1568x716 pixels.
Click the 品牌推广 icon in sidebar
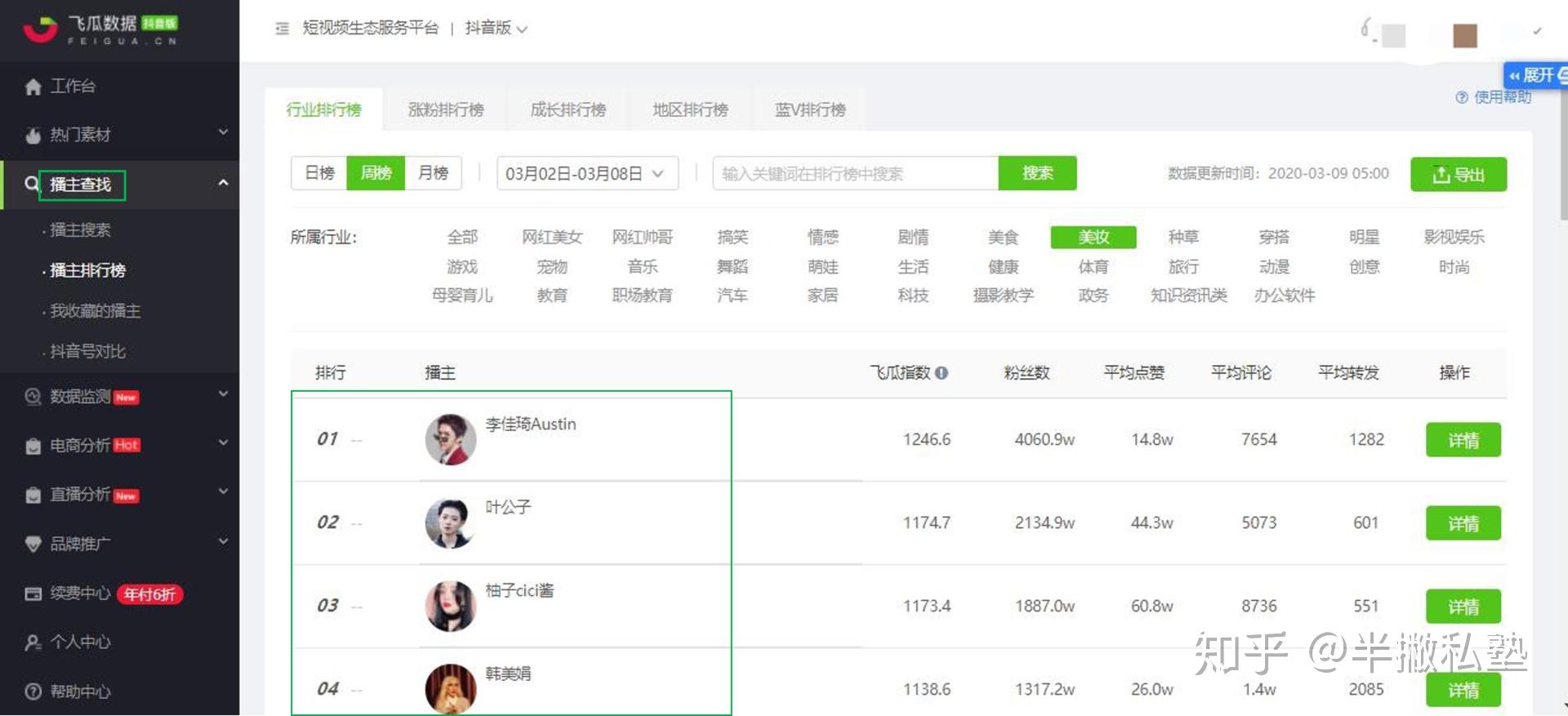(x=33, y=544)
